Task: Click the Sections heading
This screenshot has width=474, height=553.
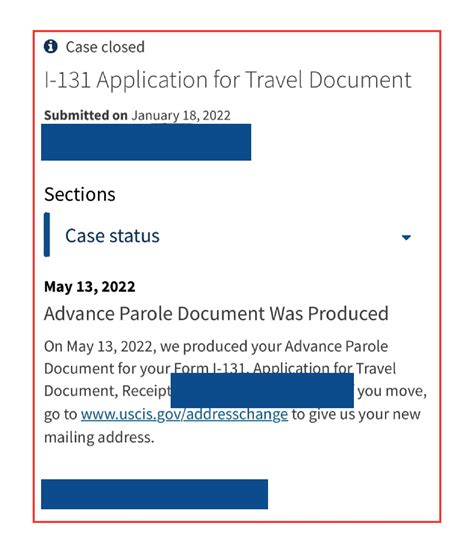Action: [x=80, y=194]
